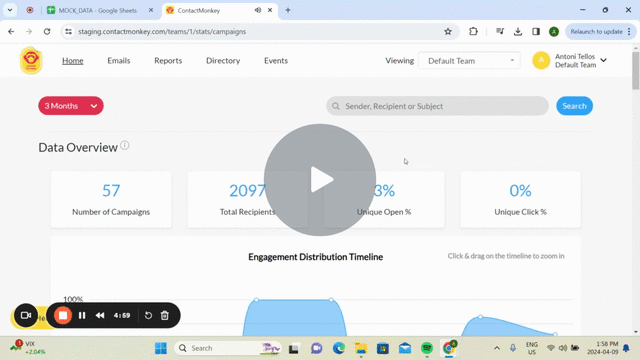Toggle the camera icon in recorder widget

click(26, 316)
